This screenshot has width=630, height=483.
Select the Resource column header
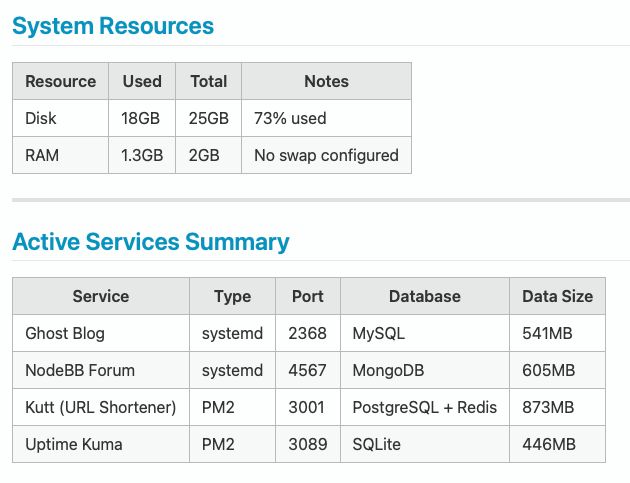(x=60, y=82)
